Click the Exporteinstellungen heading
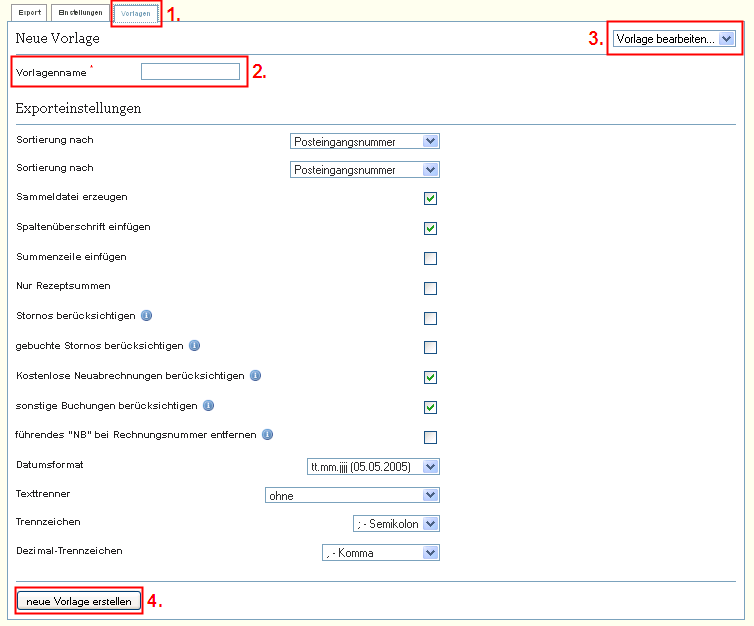Image resolution: width=754 pixels, height=626 pixels. pos(78,108)
